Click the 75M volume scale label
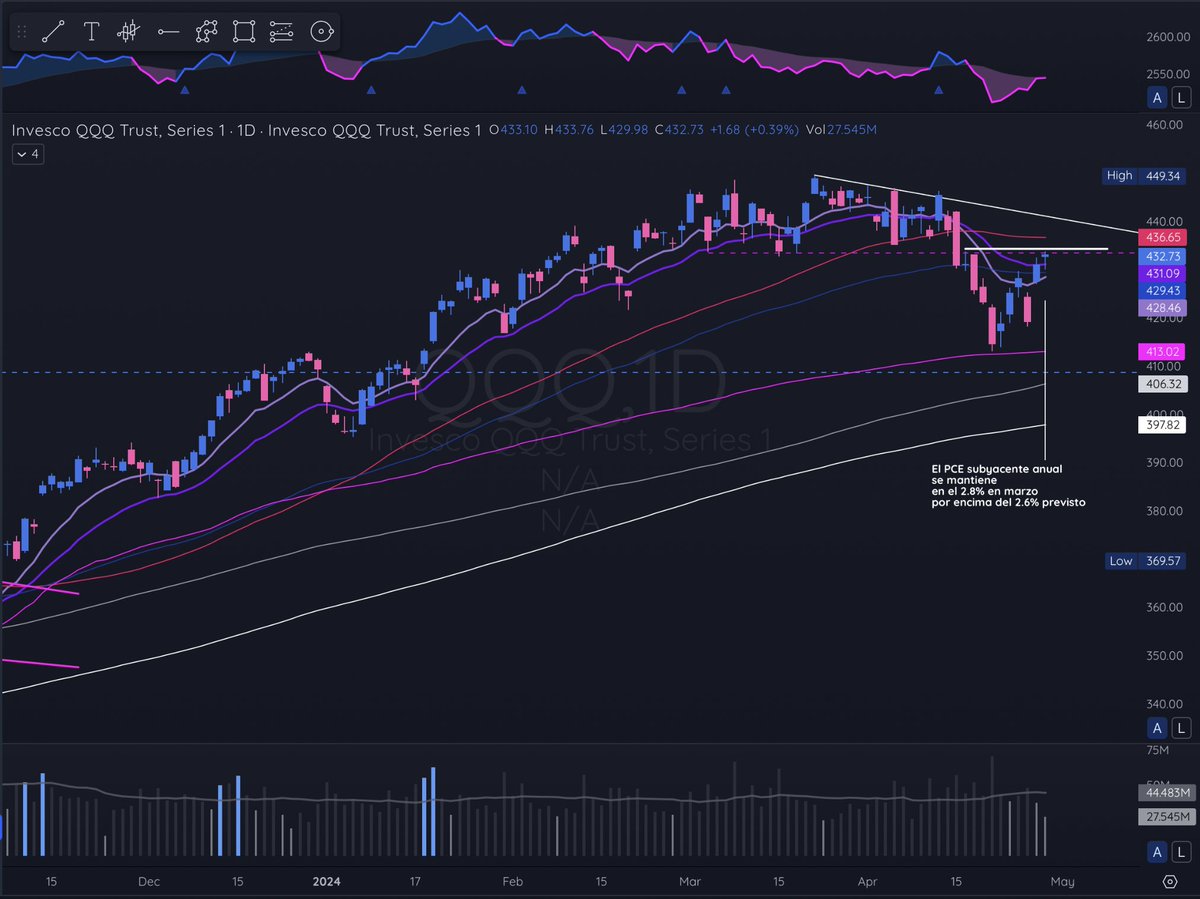 (1157, 750)
